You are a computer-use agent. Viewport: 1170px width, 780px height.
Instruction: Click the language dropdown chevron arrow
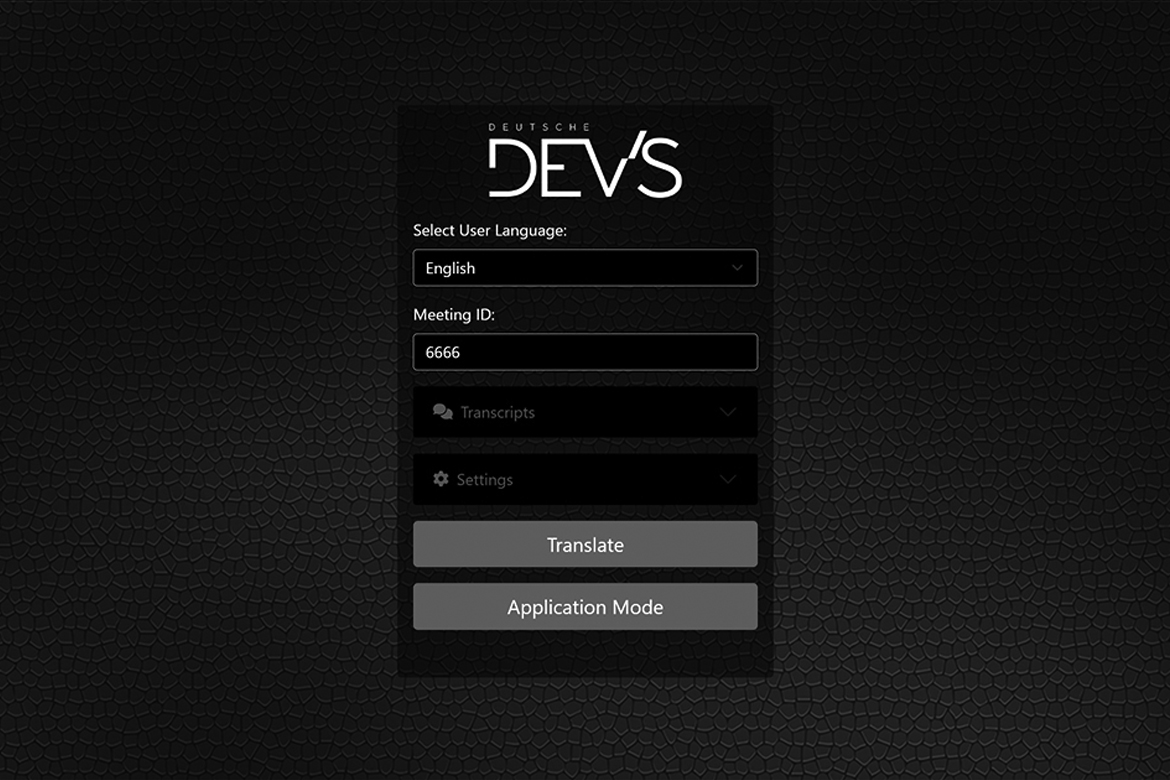737,268
